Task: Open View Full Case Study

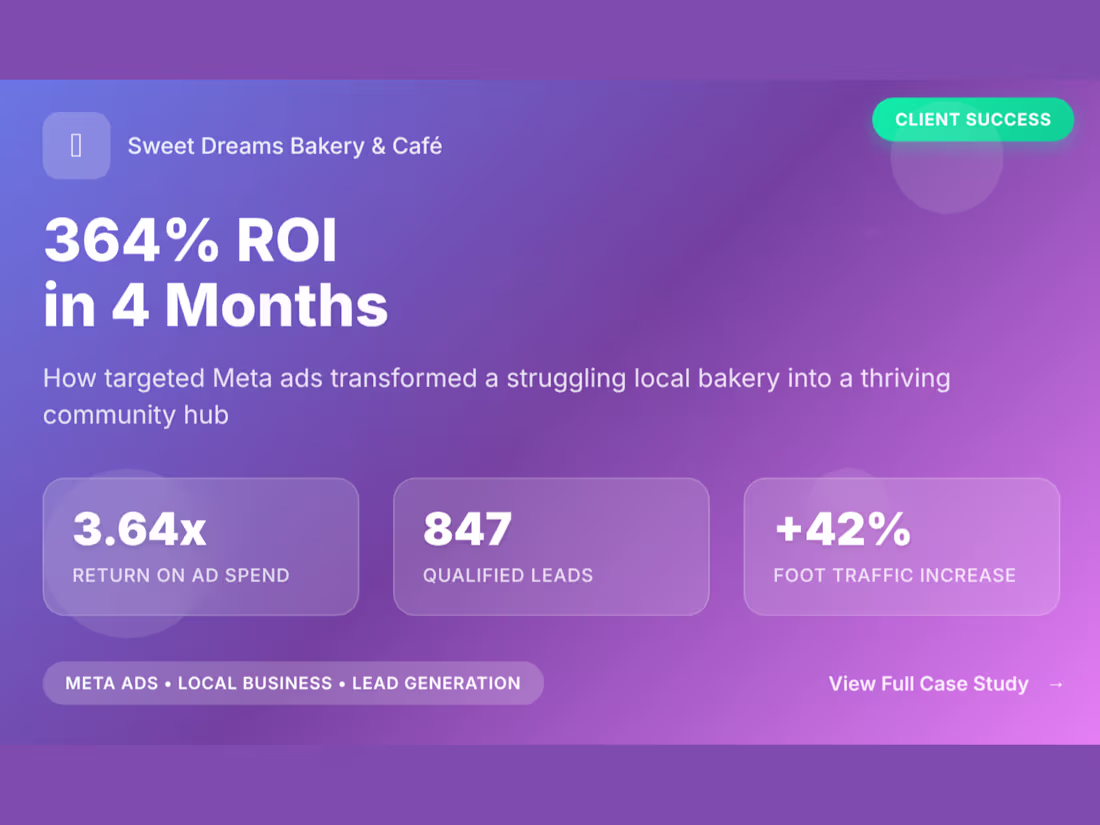Action: click(x=928, y=684)
